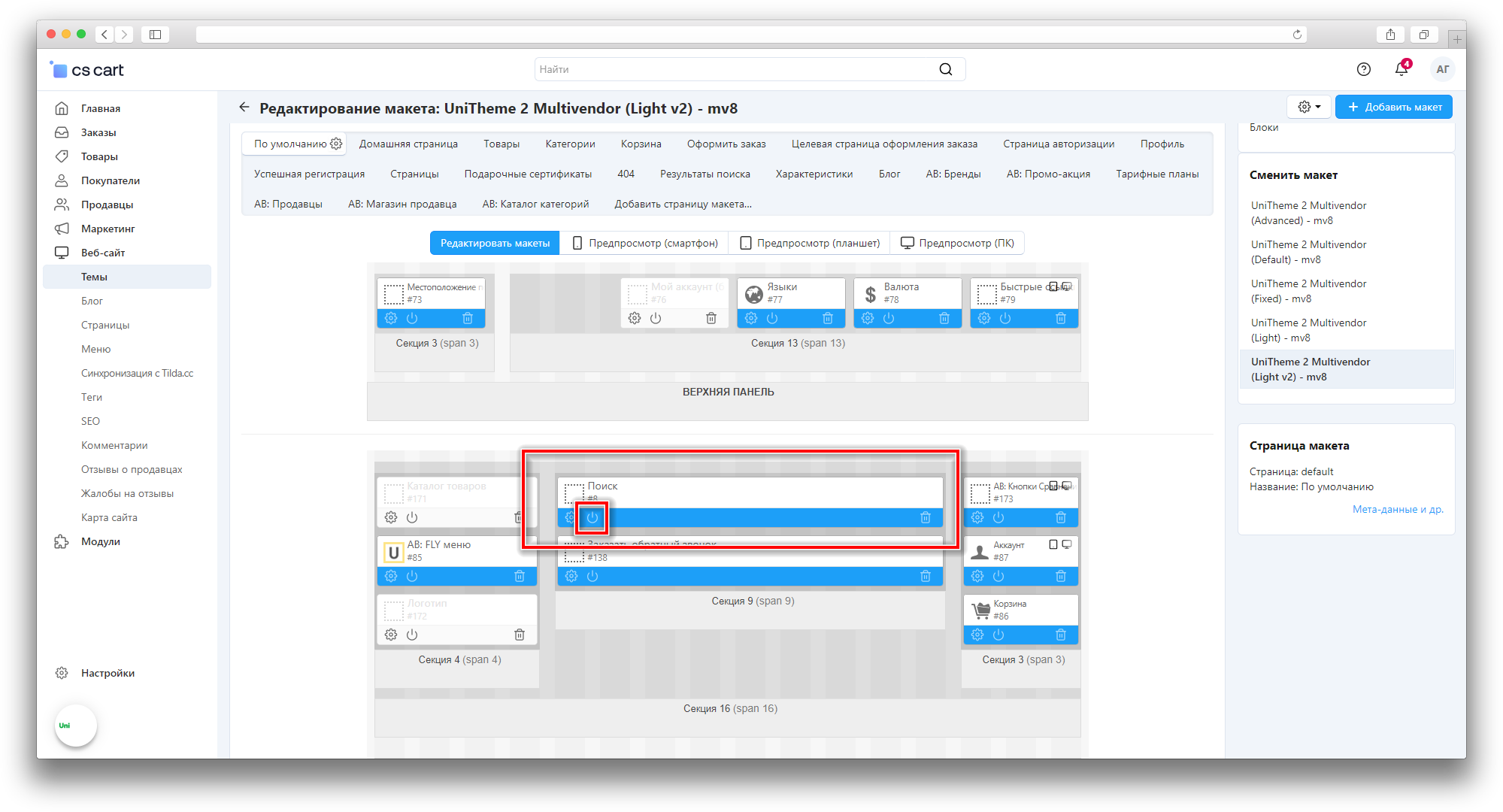Switch to Корзина layout page tab
Viewport: 1503px width, 812px height.
pos(641,144)
